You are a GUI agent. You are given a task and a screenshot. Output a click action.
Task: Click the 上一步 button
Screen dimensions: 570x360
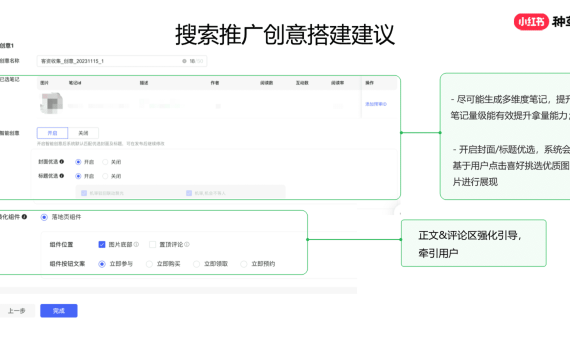tap(17, 311)
